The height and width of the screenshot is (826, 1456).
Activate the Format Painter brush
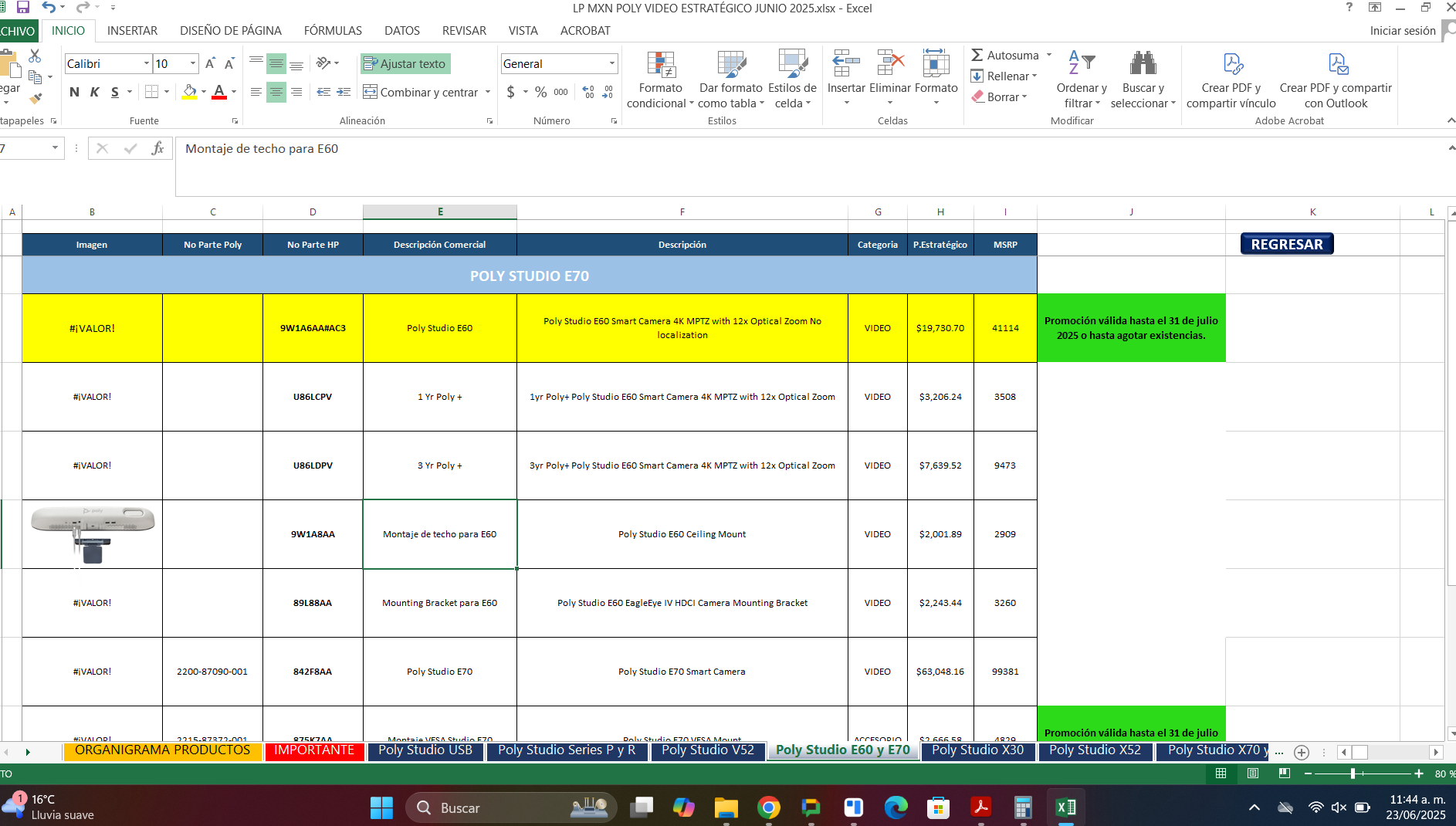click(35, 98)
